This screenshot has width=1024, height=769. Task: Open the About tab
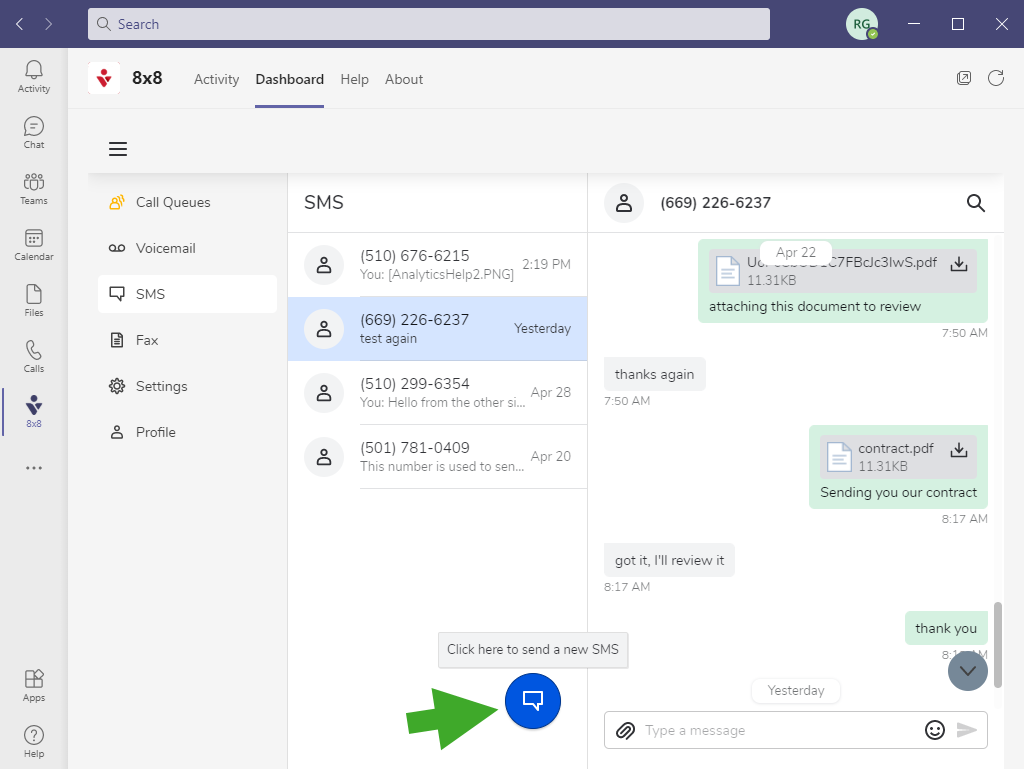pos(404,79)
